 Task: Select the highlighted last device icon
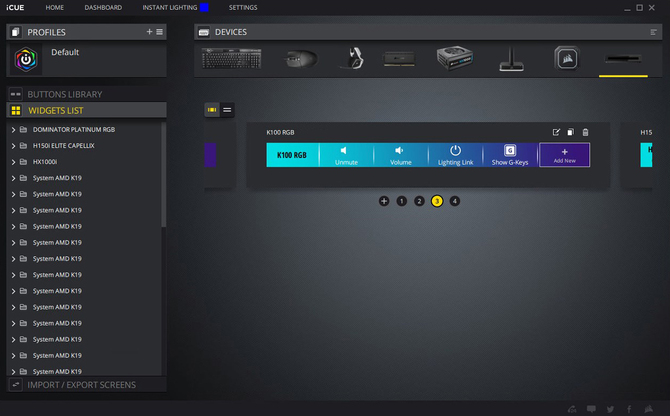(x=623, y=59)
